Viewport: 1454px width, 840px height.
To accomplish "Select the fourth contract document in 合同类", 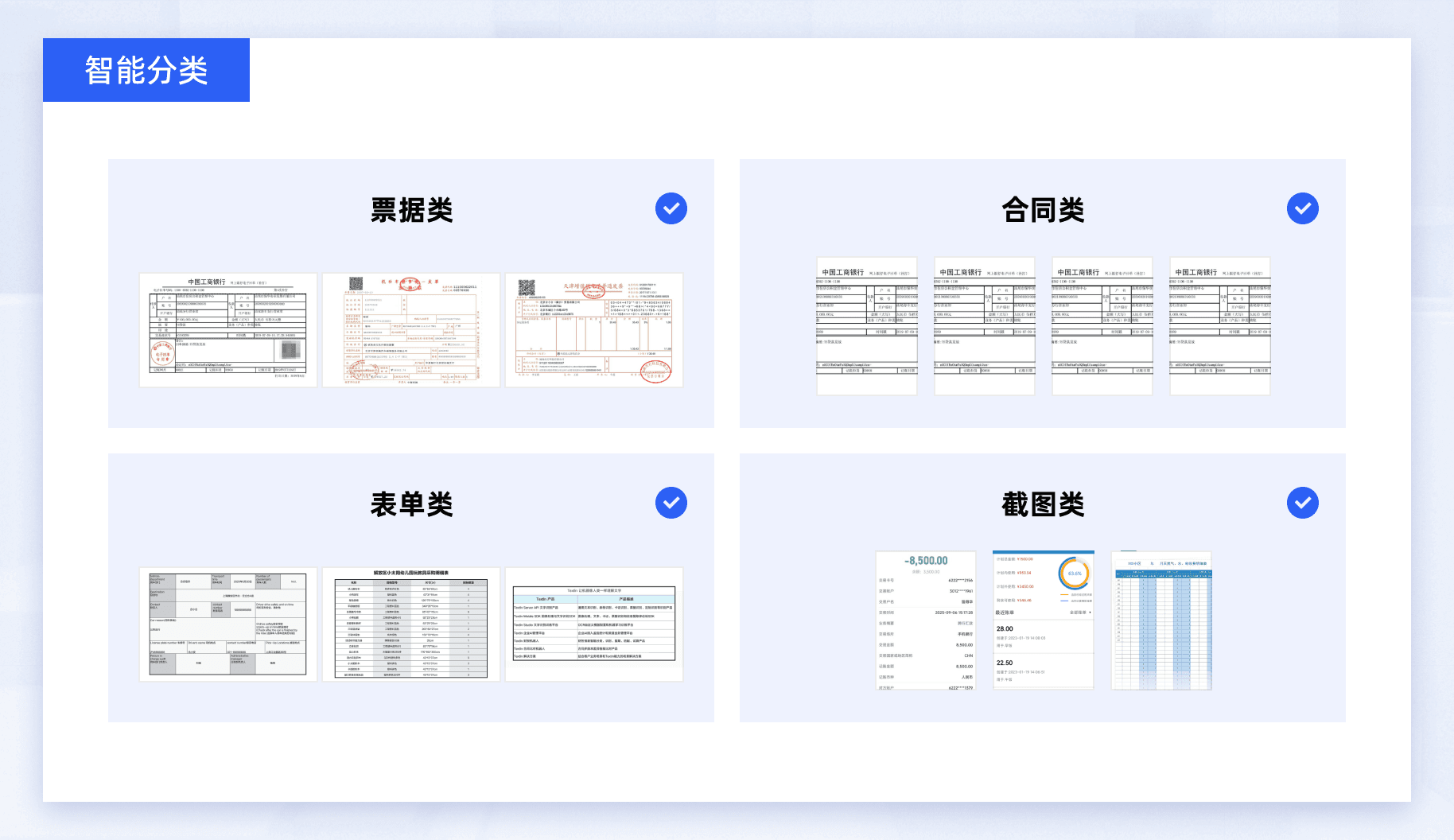I will tap(1219, 326).
